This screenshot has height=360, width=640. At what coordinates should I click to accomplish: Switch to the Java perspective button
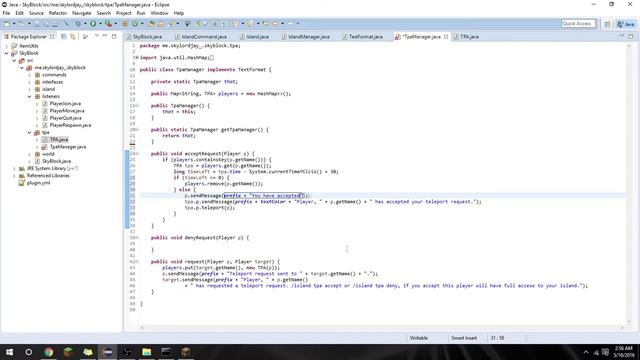click(x=626, y=24)
